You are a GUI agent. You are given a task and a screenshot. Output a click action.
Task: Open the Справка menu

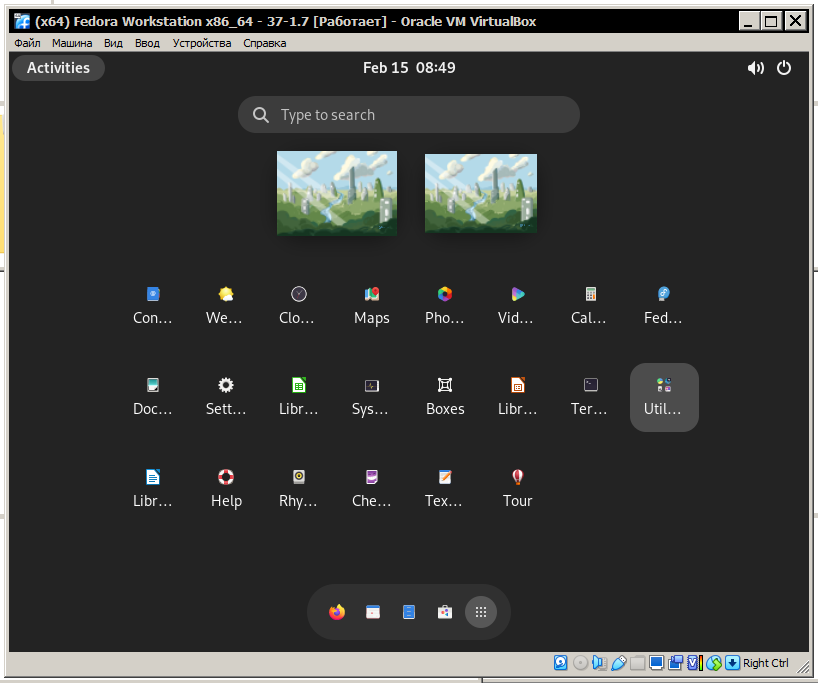pyautogui.click(x=264, y=43)
